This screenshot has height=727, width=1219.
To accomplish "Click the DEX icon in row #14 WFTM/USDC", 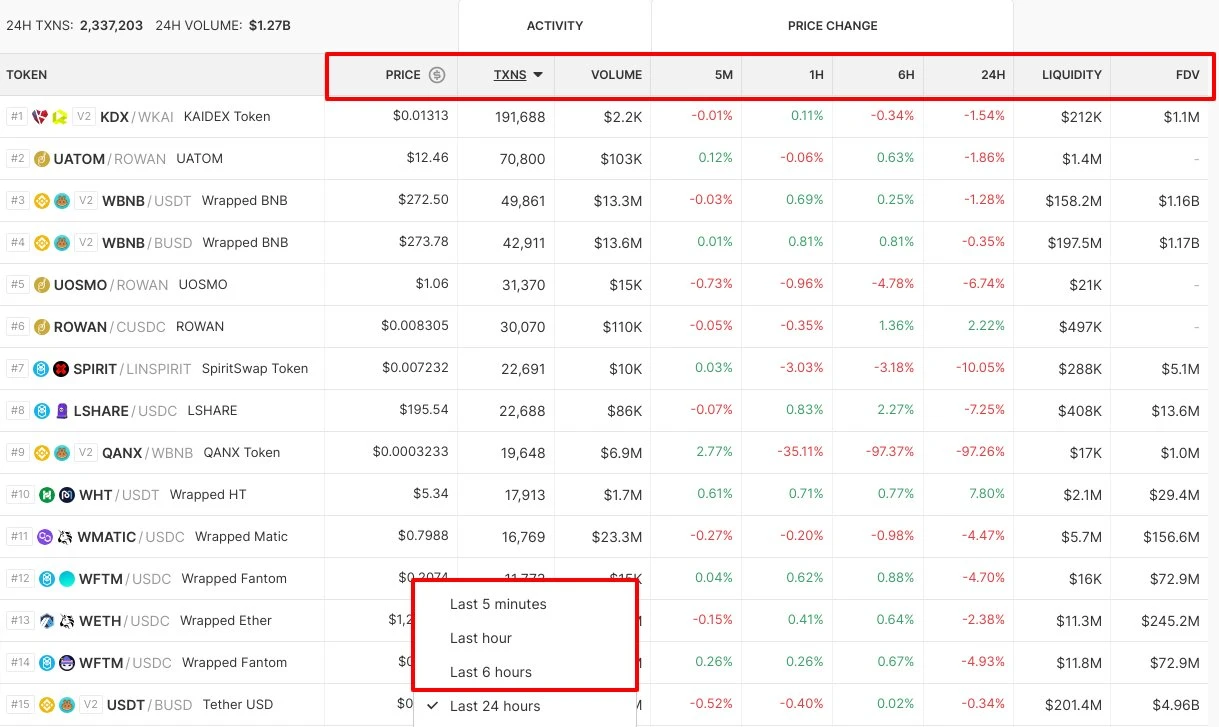I will pyautogui.click(x=67, y=663).
